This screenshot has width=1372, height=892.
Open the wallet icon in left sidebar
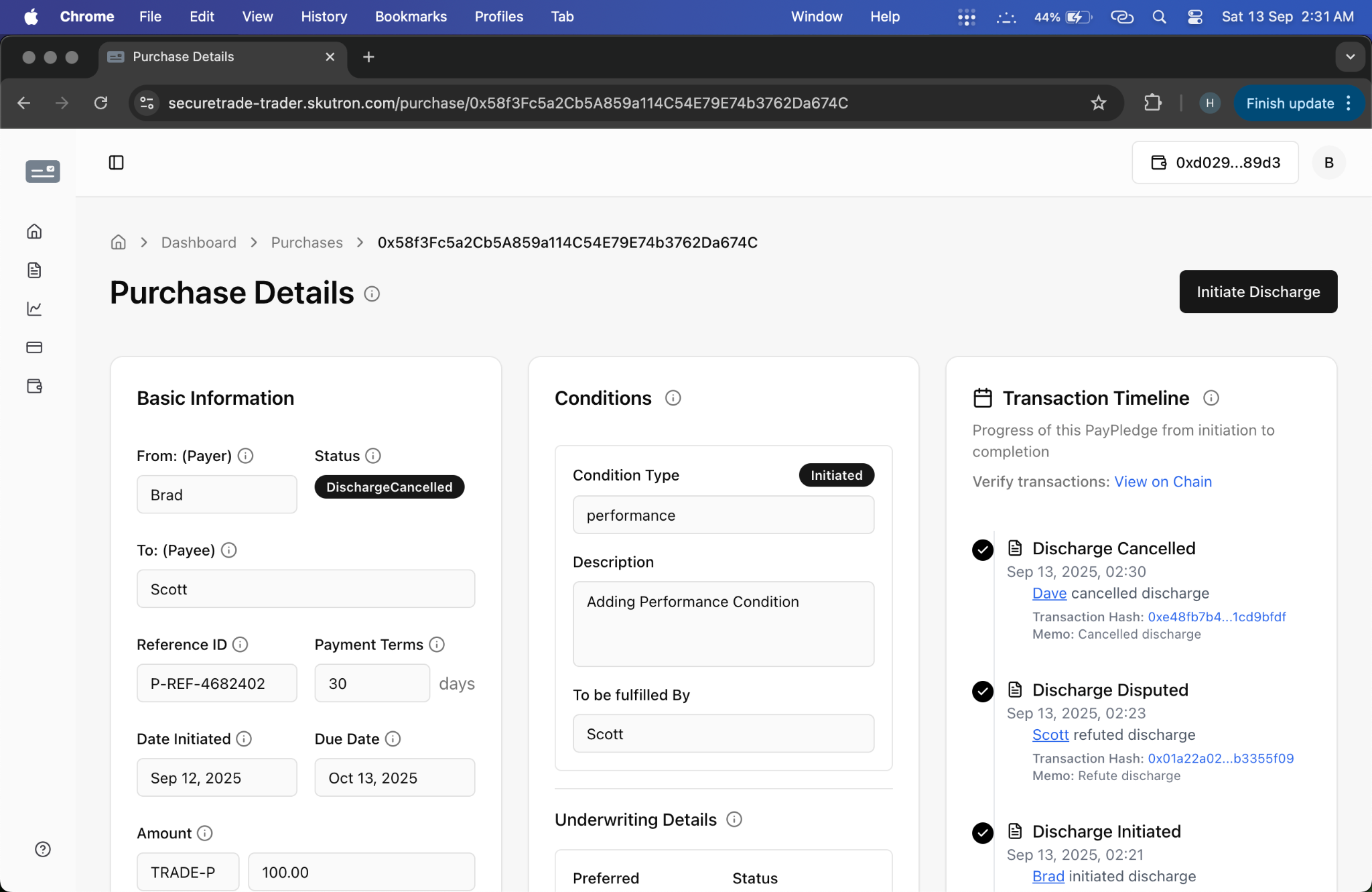tap(34, 386)
